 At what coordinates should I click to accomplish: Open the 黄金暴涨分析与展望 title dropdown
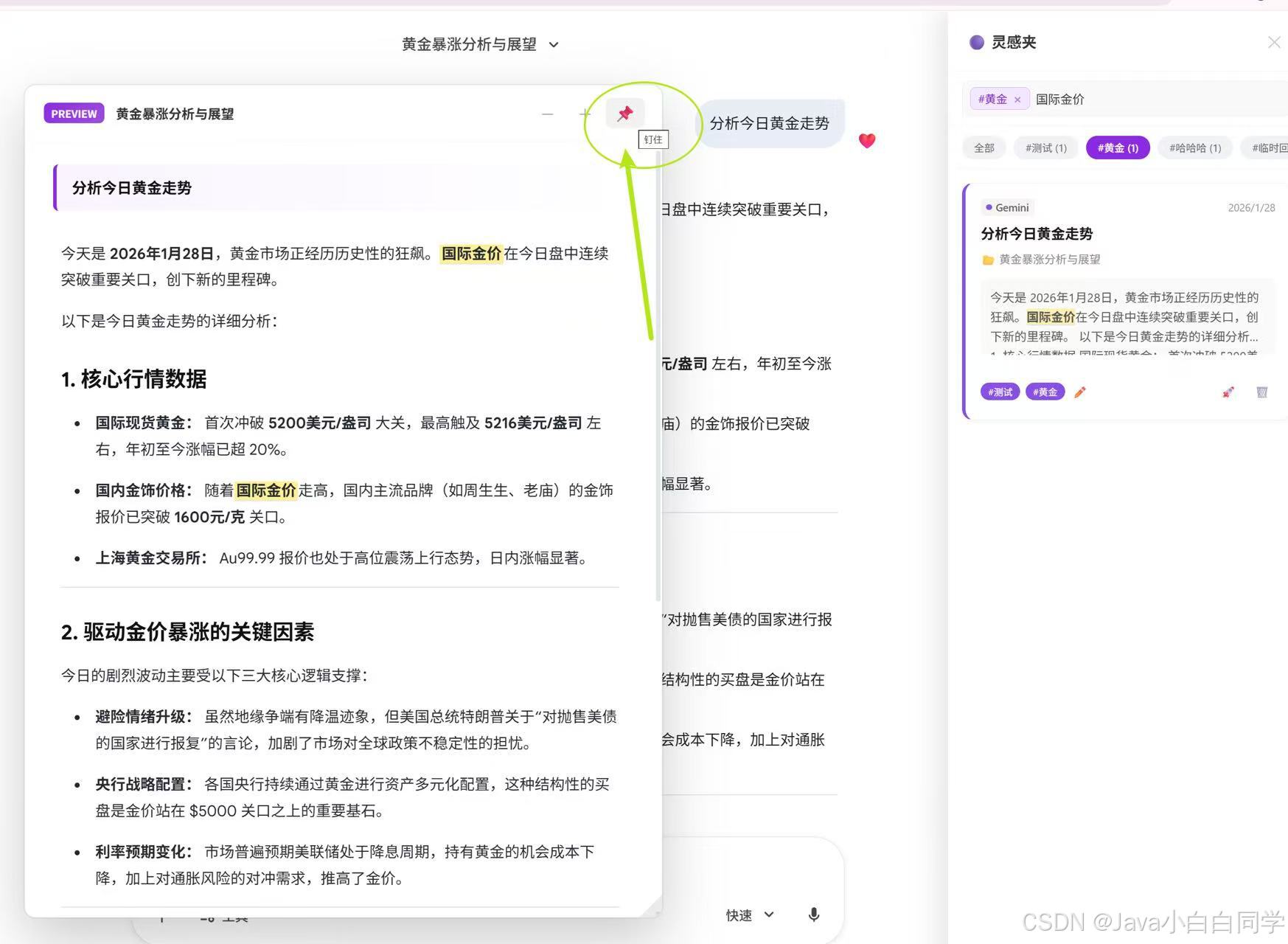pyautogui.click(x=553, y=44)
